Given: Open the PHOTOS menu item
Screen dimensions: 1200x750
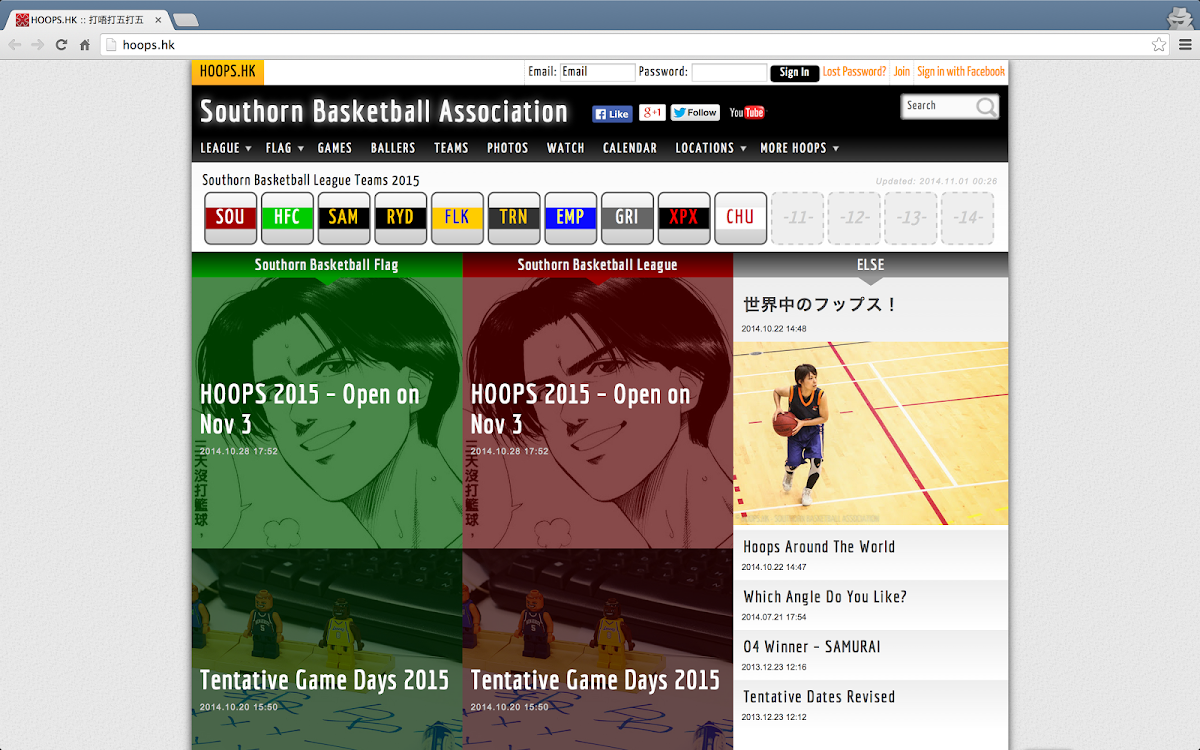Looking at the screenshot, I should 508,148.
